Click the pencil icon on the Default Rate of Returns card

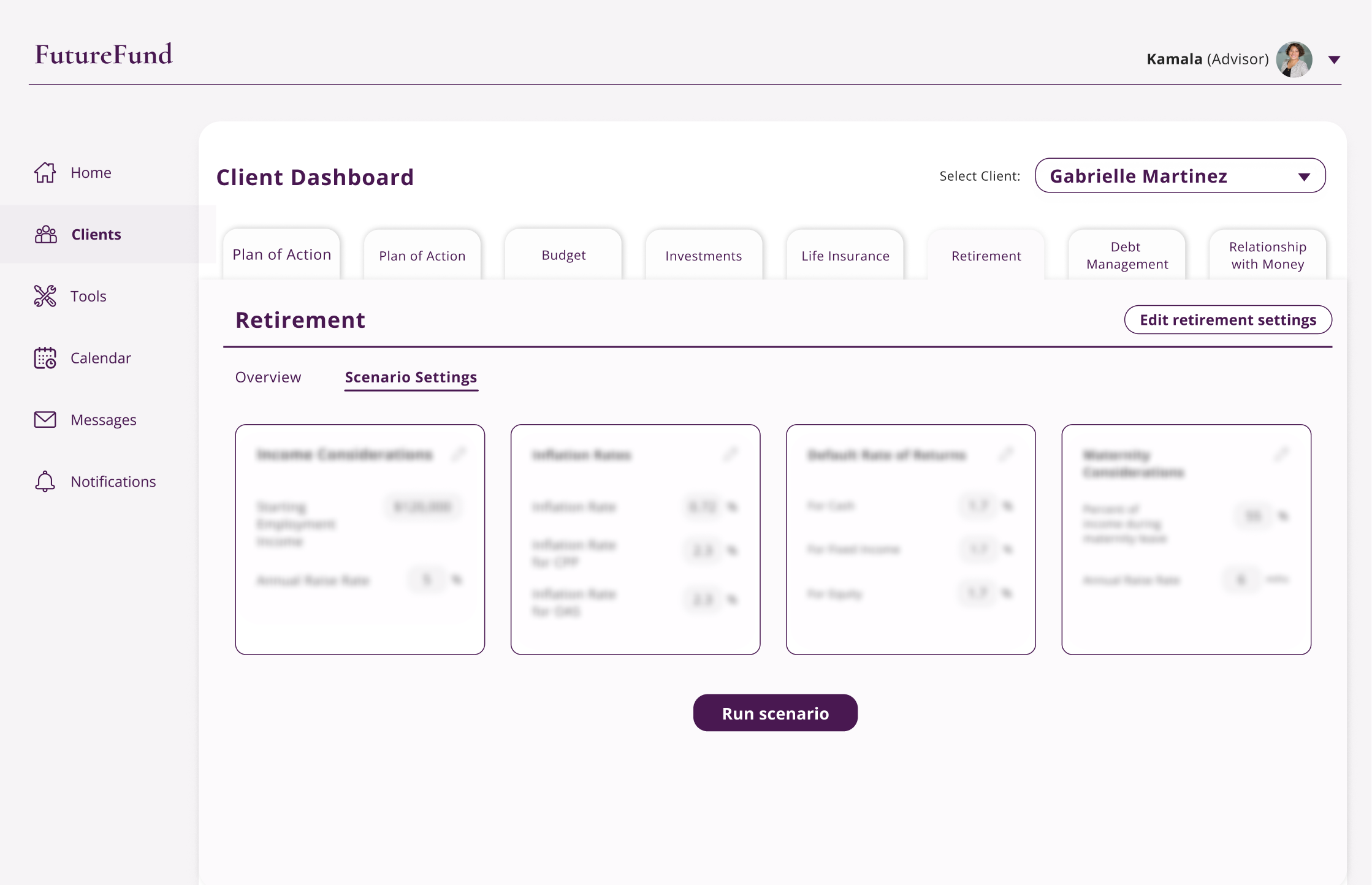[x=1006, y=454]
